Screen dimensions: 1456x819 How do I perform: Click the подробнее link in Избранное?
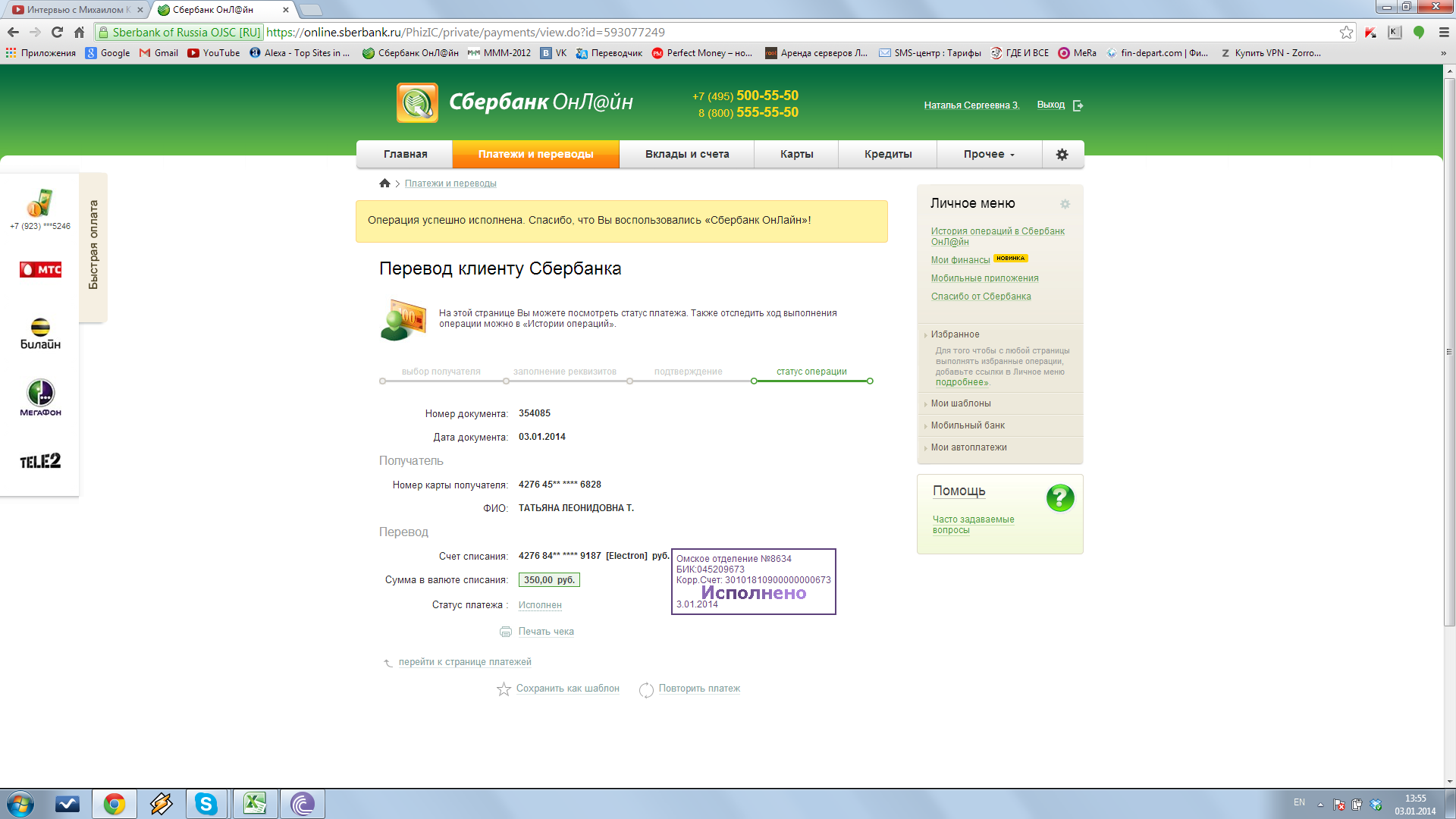pos(961,383)
